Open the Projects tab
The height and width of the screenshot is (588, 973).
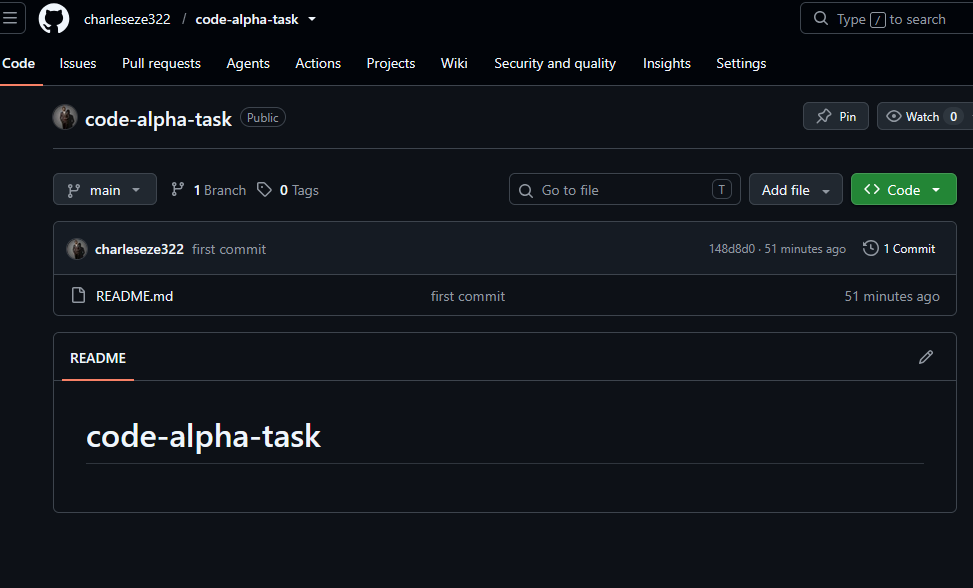tap(390, 63)
